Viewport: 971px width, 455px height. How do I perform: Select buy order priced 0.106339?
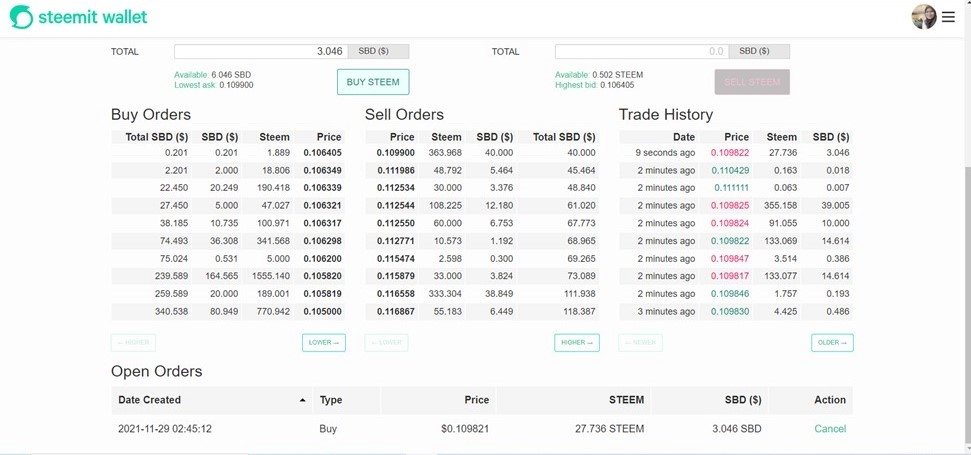coord(228,188)
